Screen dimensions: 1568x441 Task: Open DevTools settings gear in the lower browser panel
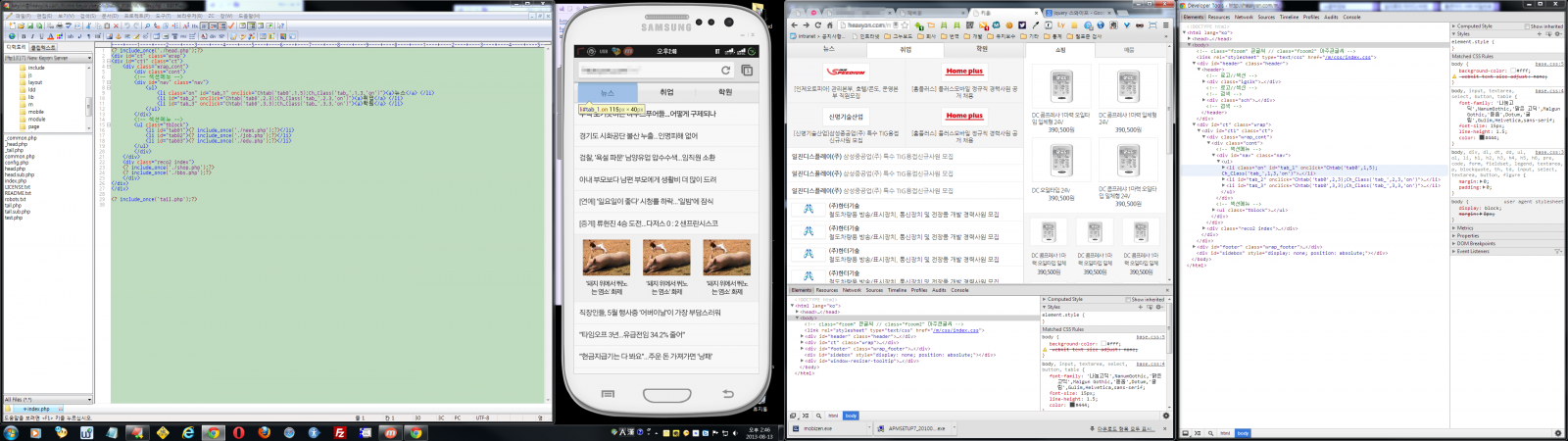(1166, 416)
